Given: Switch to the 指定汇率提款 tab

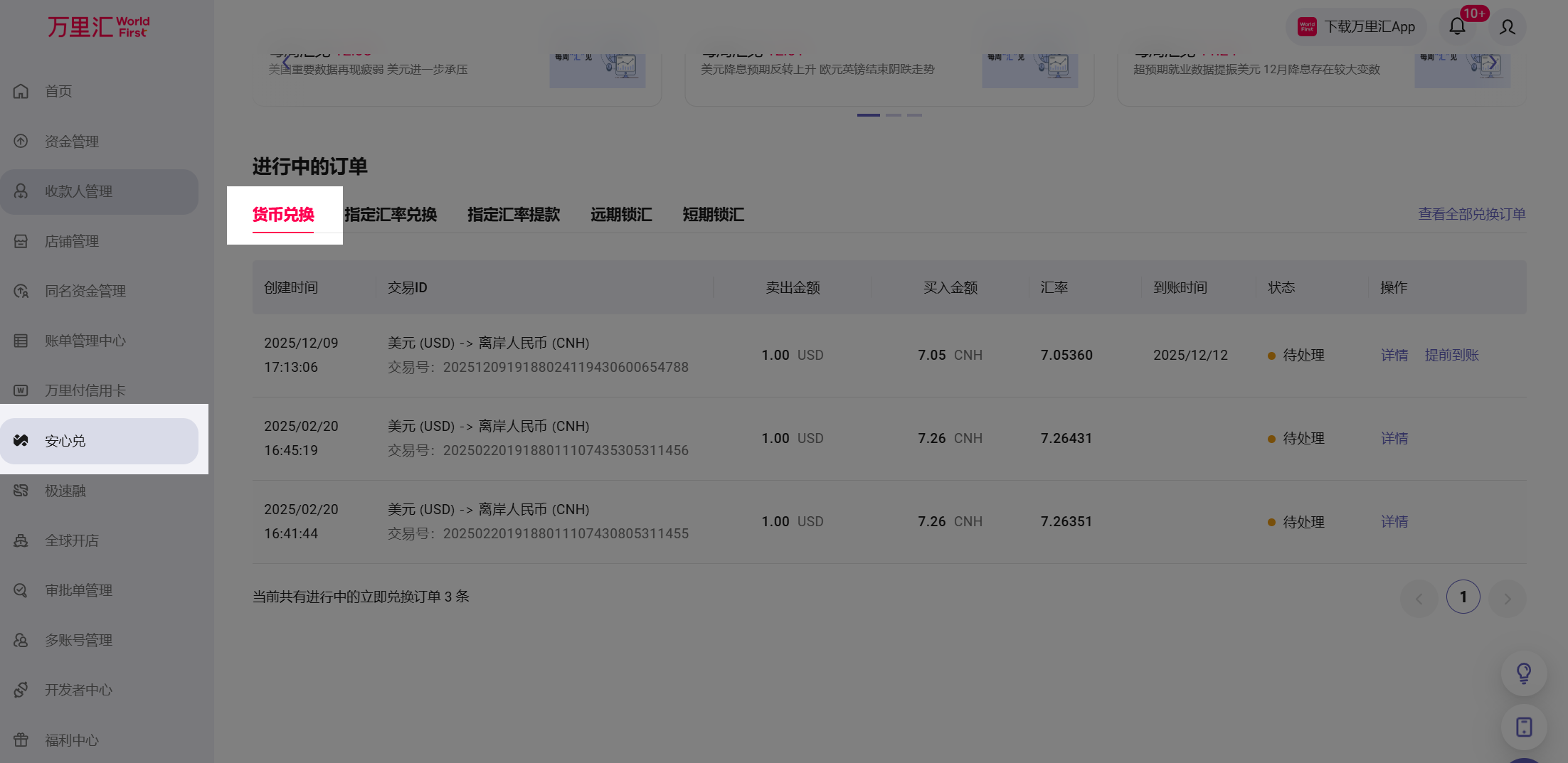Looking at the screenshot, I should (x=514, y=215).
